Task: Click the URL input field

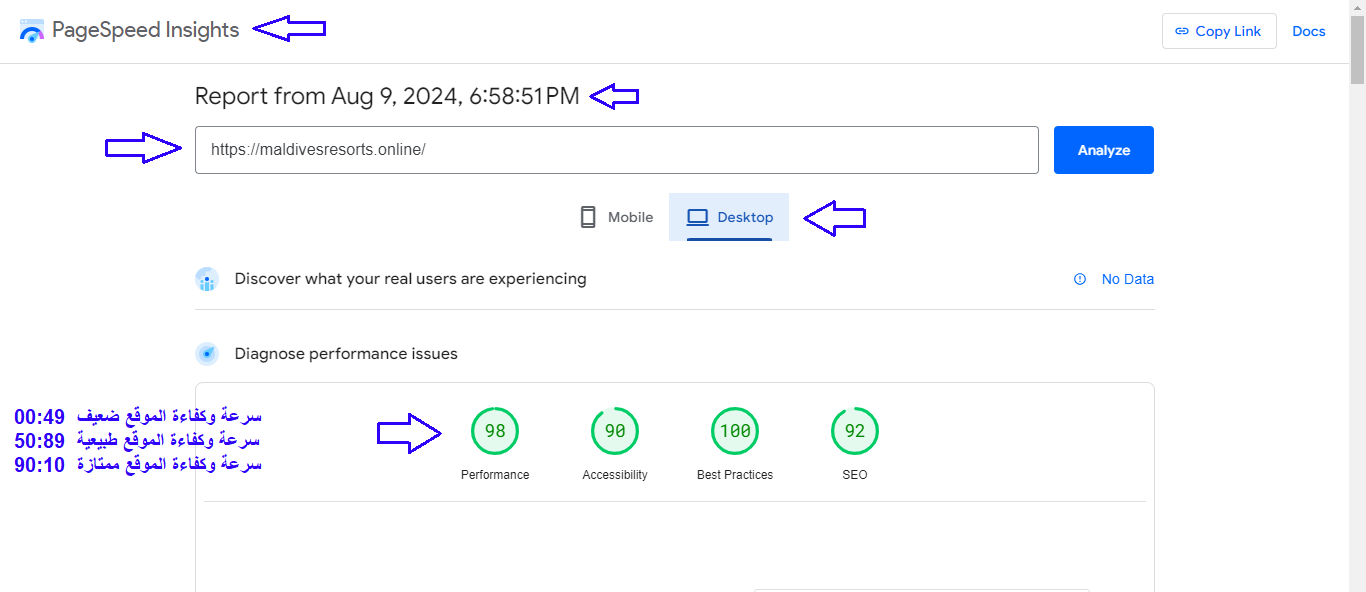Action: point(616,150)
